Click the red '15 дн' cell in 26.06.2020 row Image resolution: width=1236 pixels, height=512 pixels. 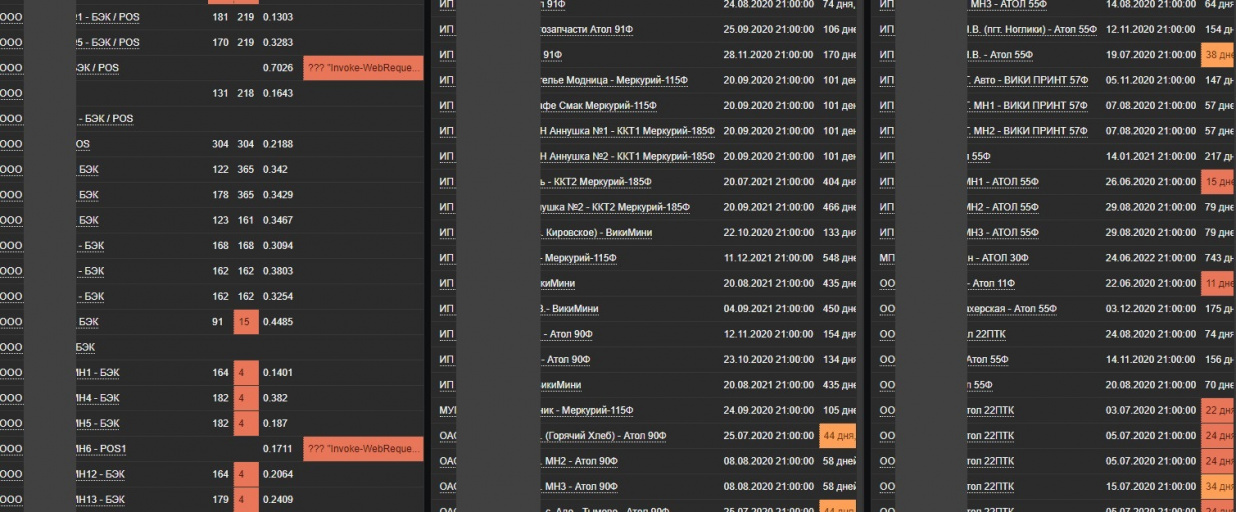1218,181
